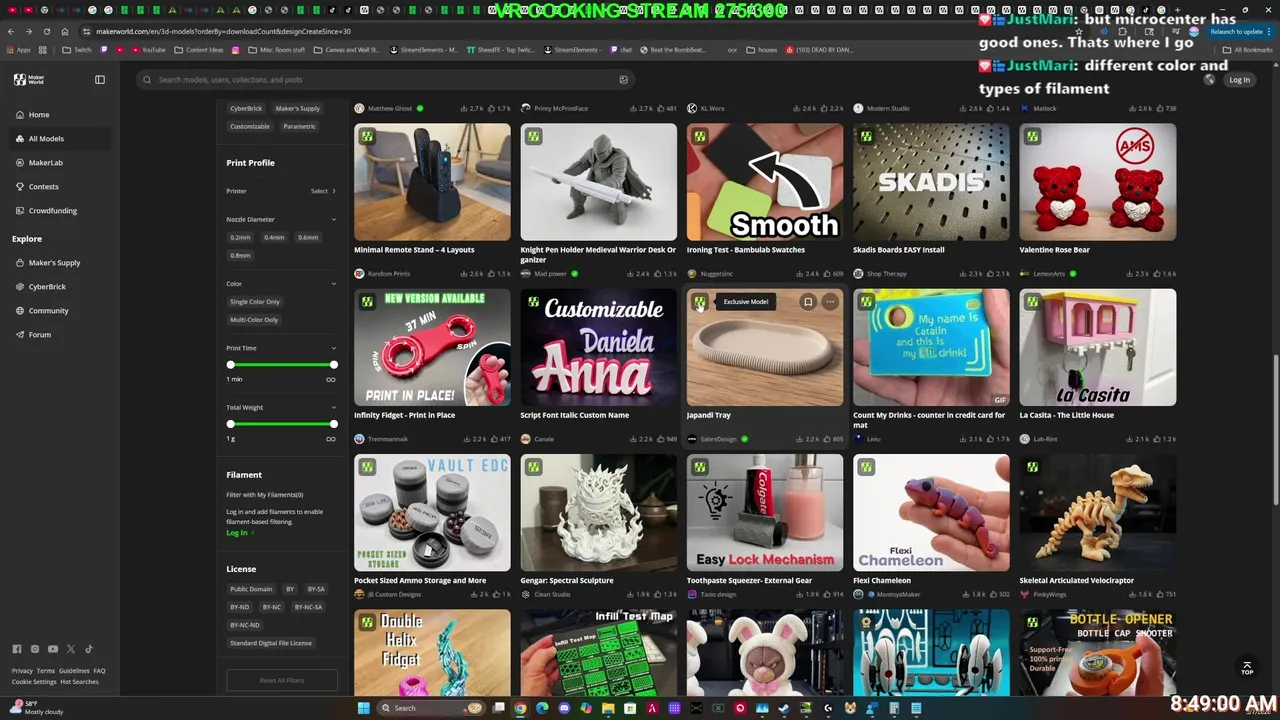1280x720 pixels.
Task: Open Windows Start menu
Action: coord(365,708)
